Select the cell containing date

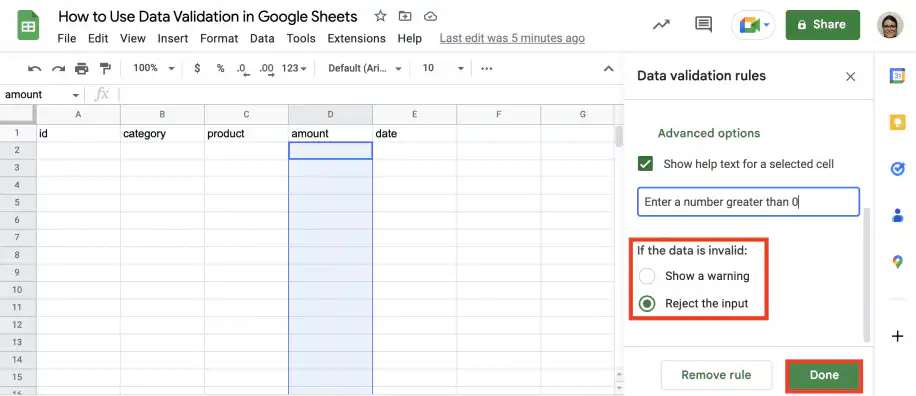click(414, 133)
